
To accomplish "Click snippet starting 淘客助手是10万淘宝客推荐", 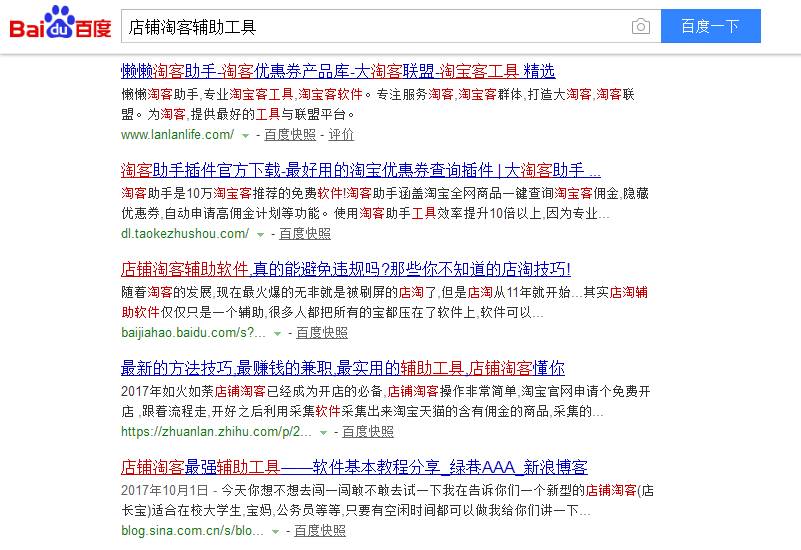I will [385, 203].
